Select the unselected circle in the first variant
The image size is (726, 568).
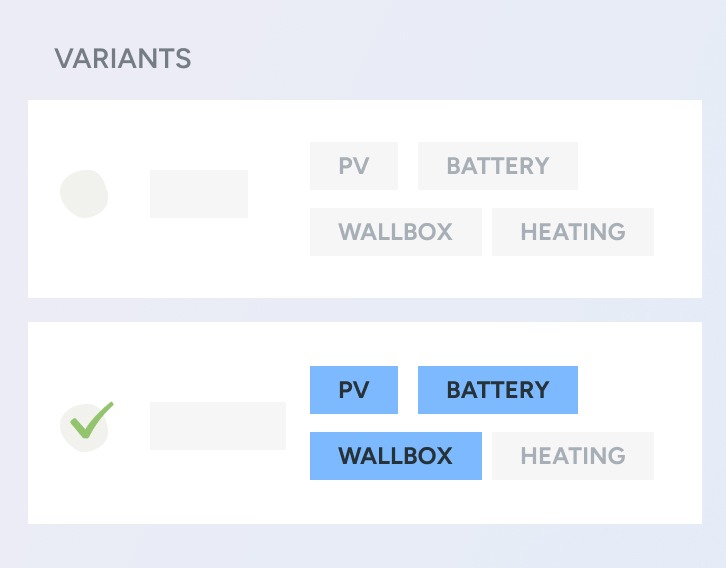pyautogui.click(x=84, y=194)
